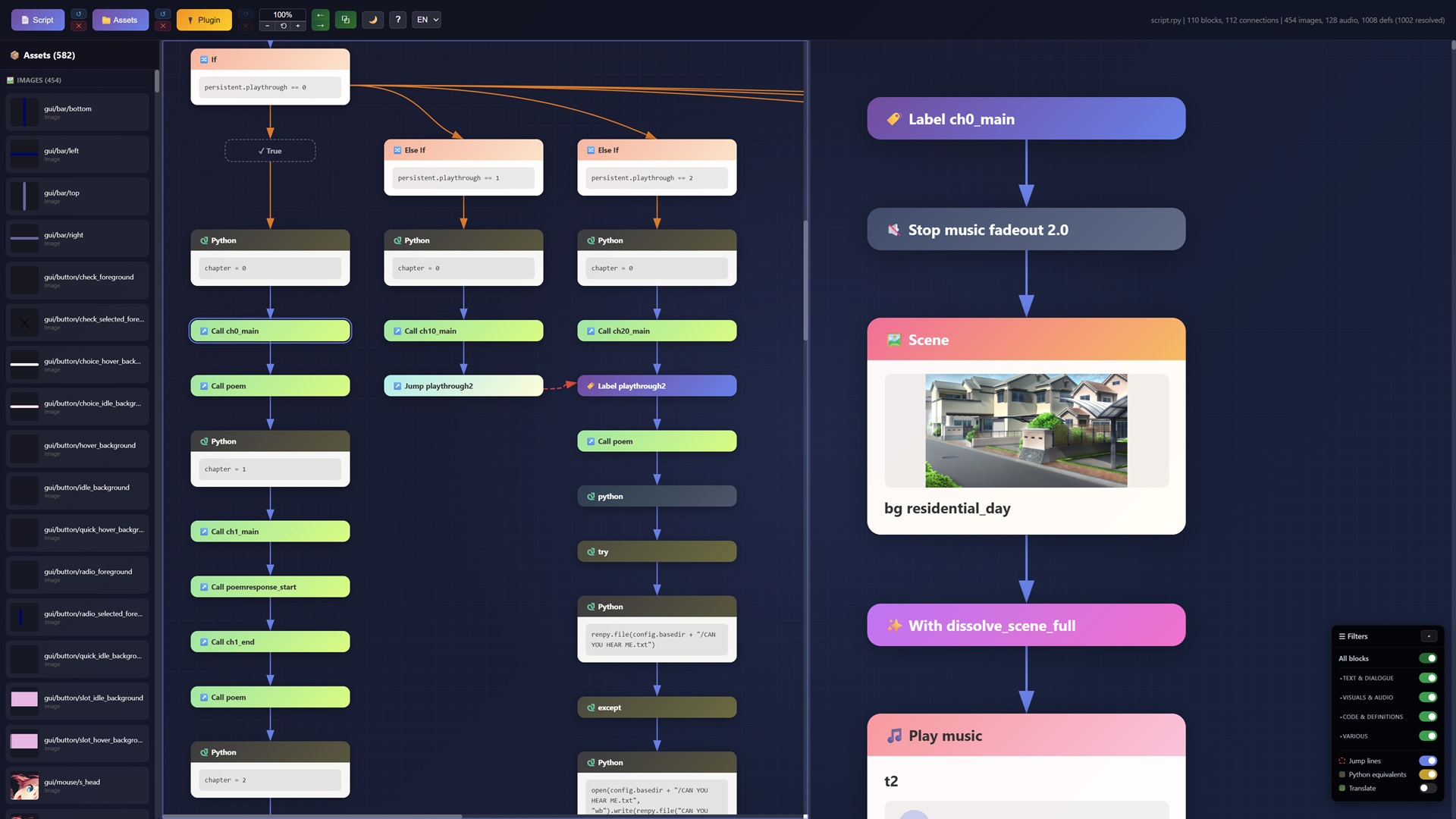
Task: Select the Call poemresponse_start node
Action: 270,587
